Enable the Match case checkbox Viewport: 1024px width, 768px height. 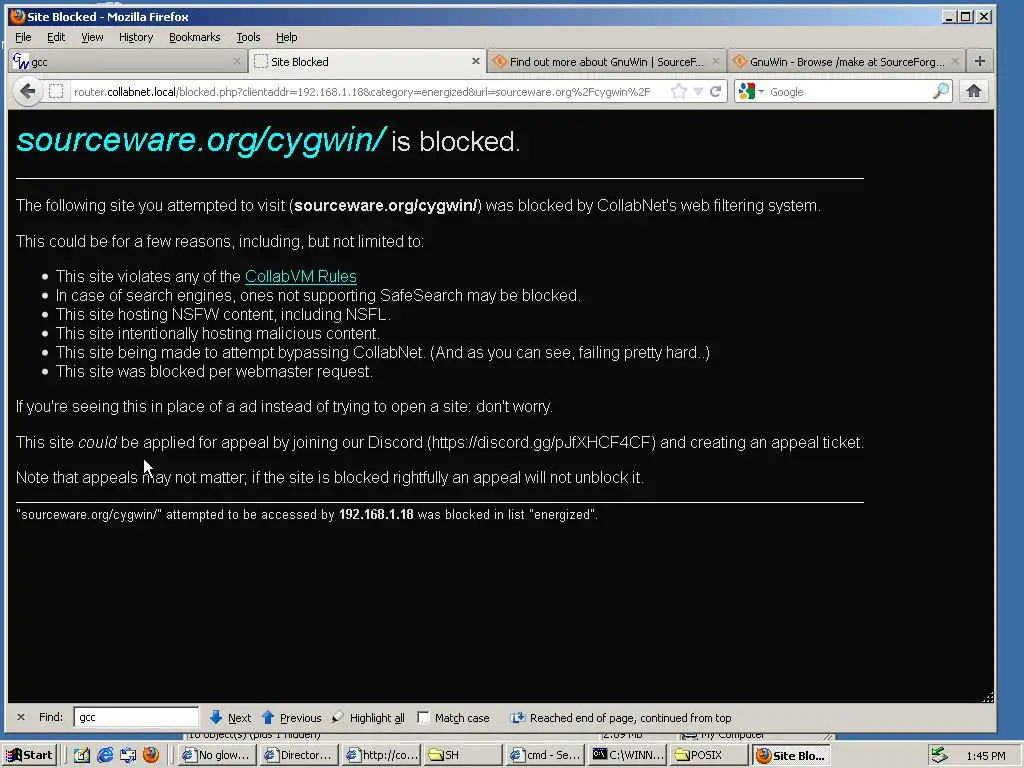pyautogui.click(x=423, y=717)
